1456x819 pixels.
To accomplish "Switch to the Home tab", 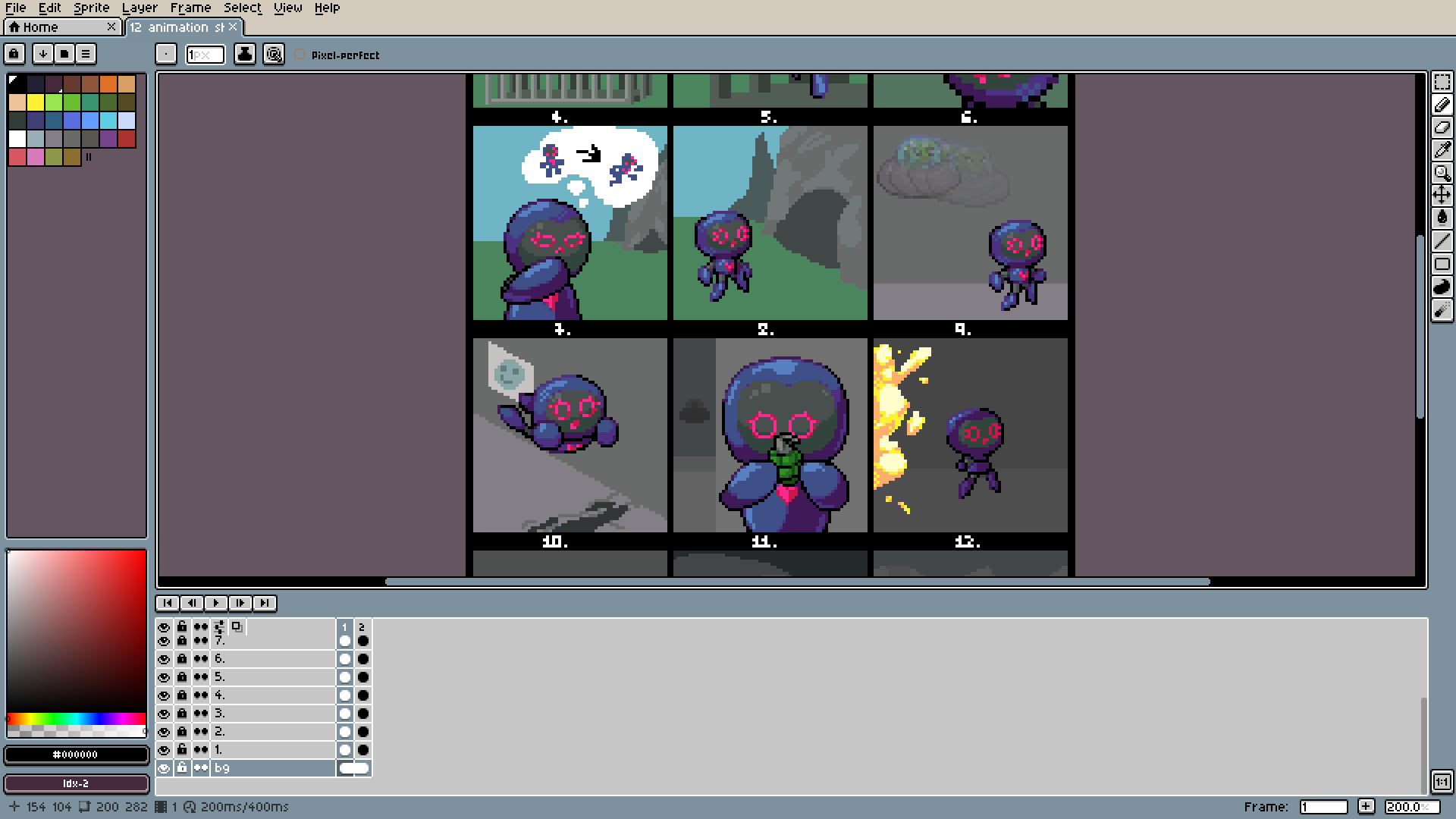I will click(x=41, y=27).
